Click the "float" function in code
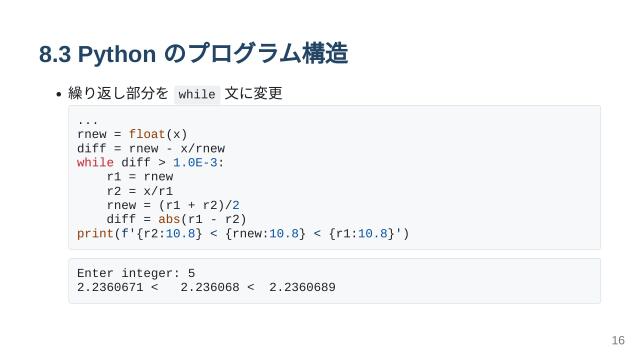The height and width of the screenshot is (360, 640). [147, 134]
